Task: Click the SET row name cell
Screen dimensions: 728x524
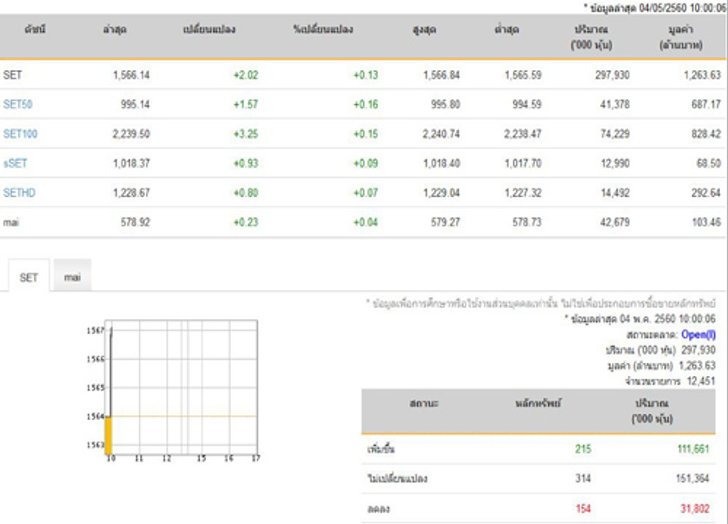Action: click(13, 75)
